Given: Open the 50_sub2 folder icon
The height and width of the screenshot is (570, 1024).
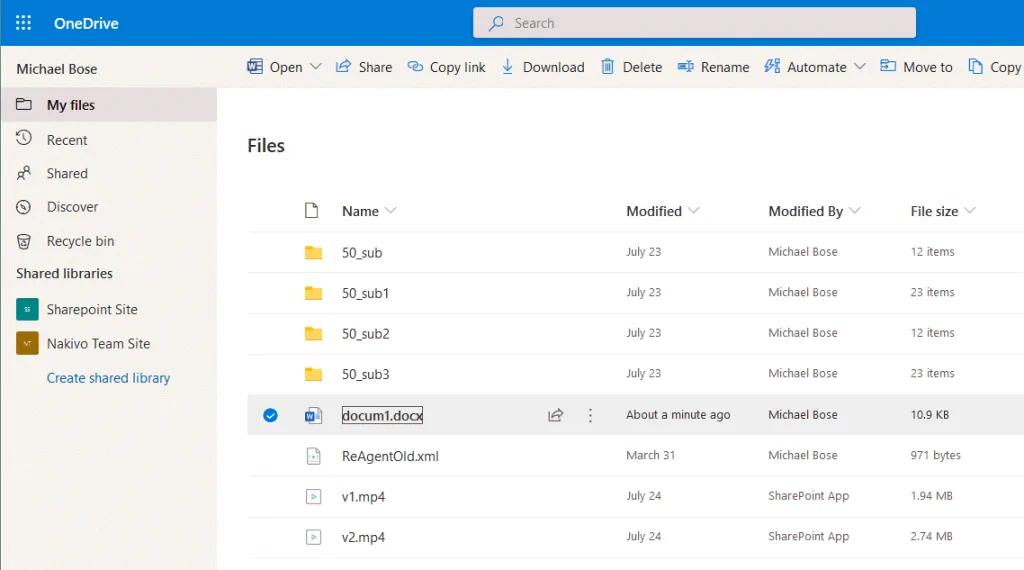Looking at the screenshot, I should (313, 333).
